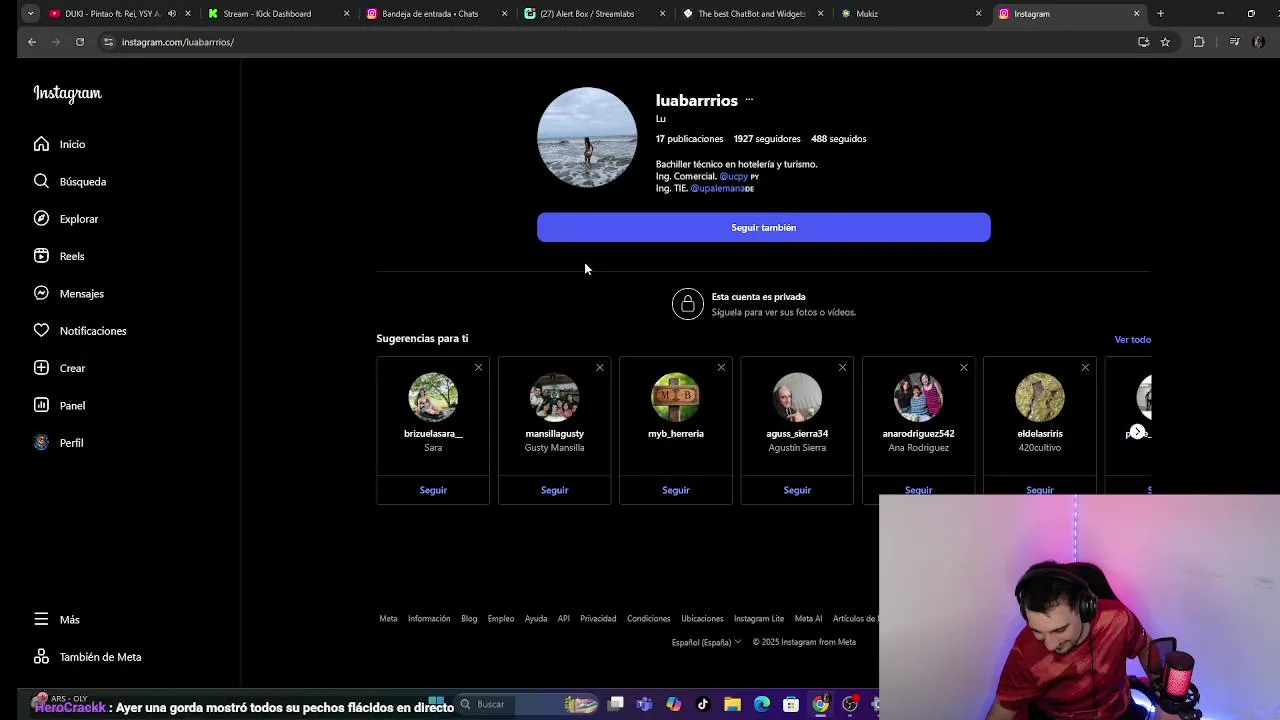Reload the page in the browser
This screenshot has width=1280, height=720.
80,42
